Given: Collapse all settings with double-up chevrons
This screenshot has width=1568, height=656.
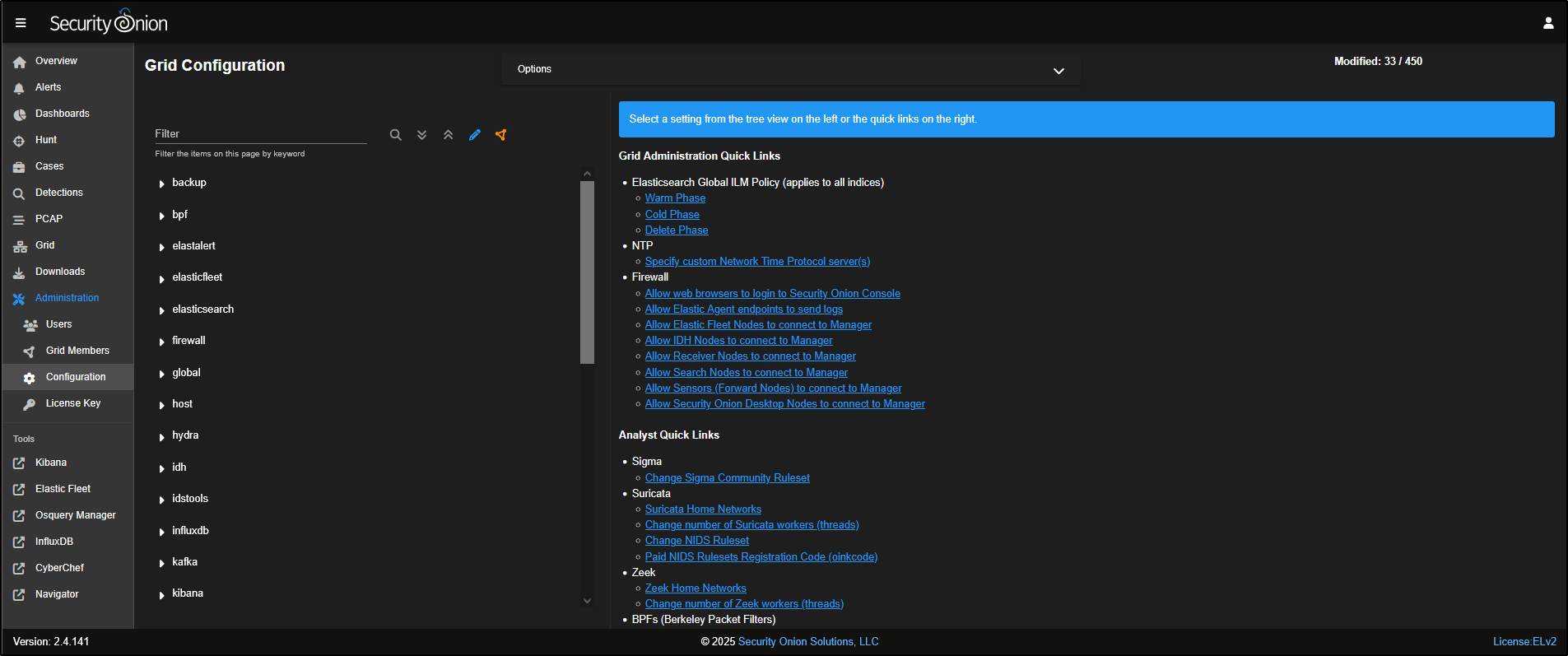Looking at the screenshot, I should coord(449,135).
